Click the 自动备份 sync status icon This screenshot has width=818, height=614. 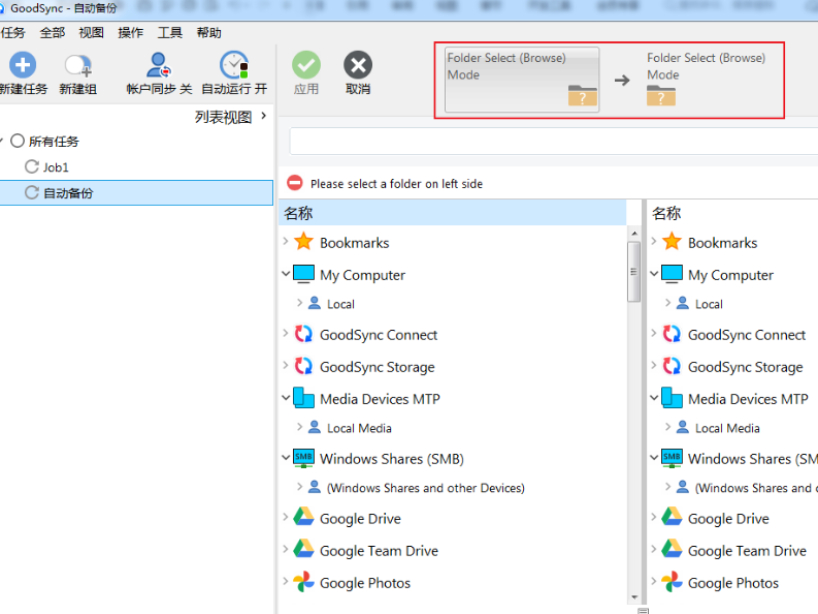tap(32, 192)
